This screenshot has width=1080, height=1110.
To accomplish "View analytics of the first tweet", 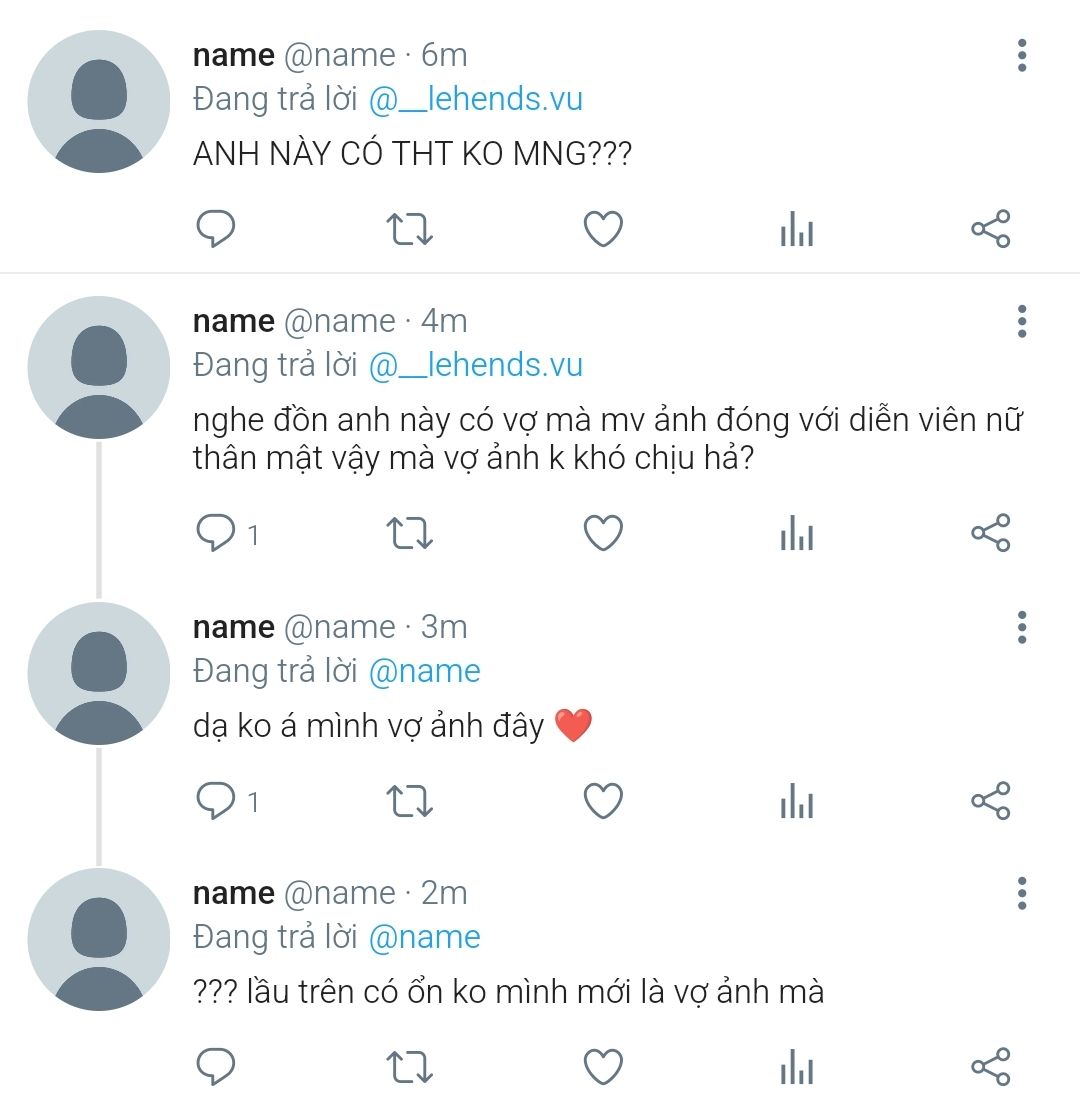I will (x=796, y=231).
